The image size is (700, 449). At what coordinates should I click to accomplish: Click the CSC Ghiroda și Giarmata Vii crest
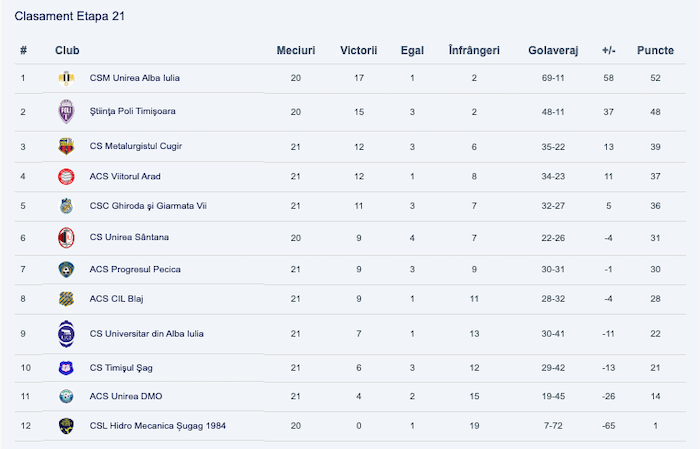pos(66,207)
